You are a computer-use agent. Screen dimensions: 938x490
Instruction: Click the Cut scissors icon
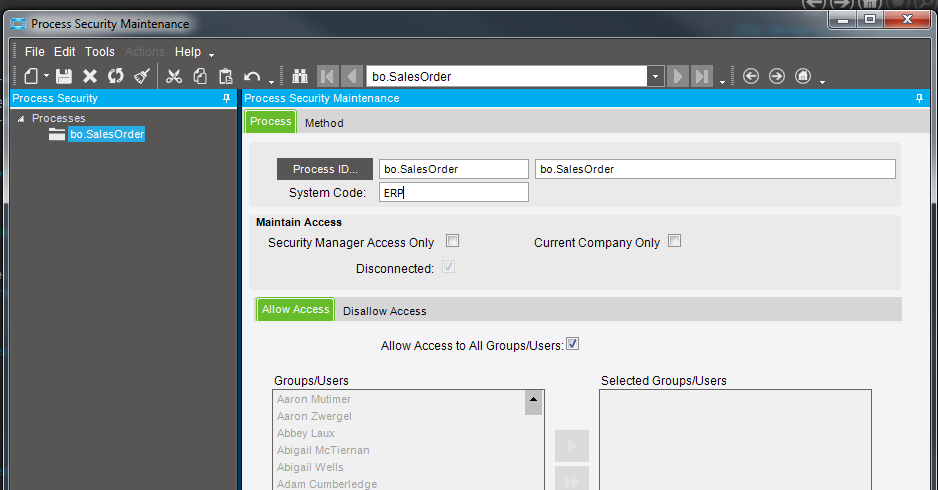(174, 77)
